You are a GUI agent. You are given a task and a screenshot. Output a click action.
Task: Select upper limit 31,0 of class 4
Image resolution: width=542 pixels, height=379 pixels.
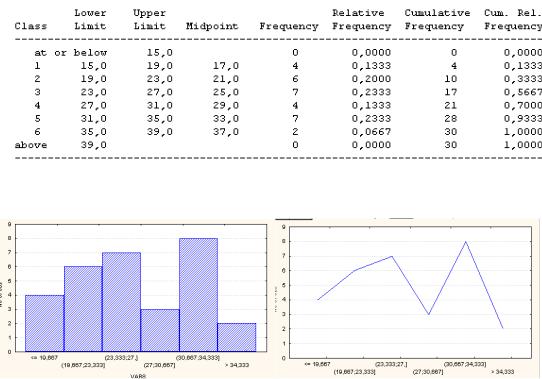tap(159, 105)
